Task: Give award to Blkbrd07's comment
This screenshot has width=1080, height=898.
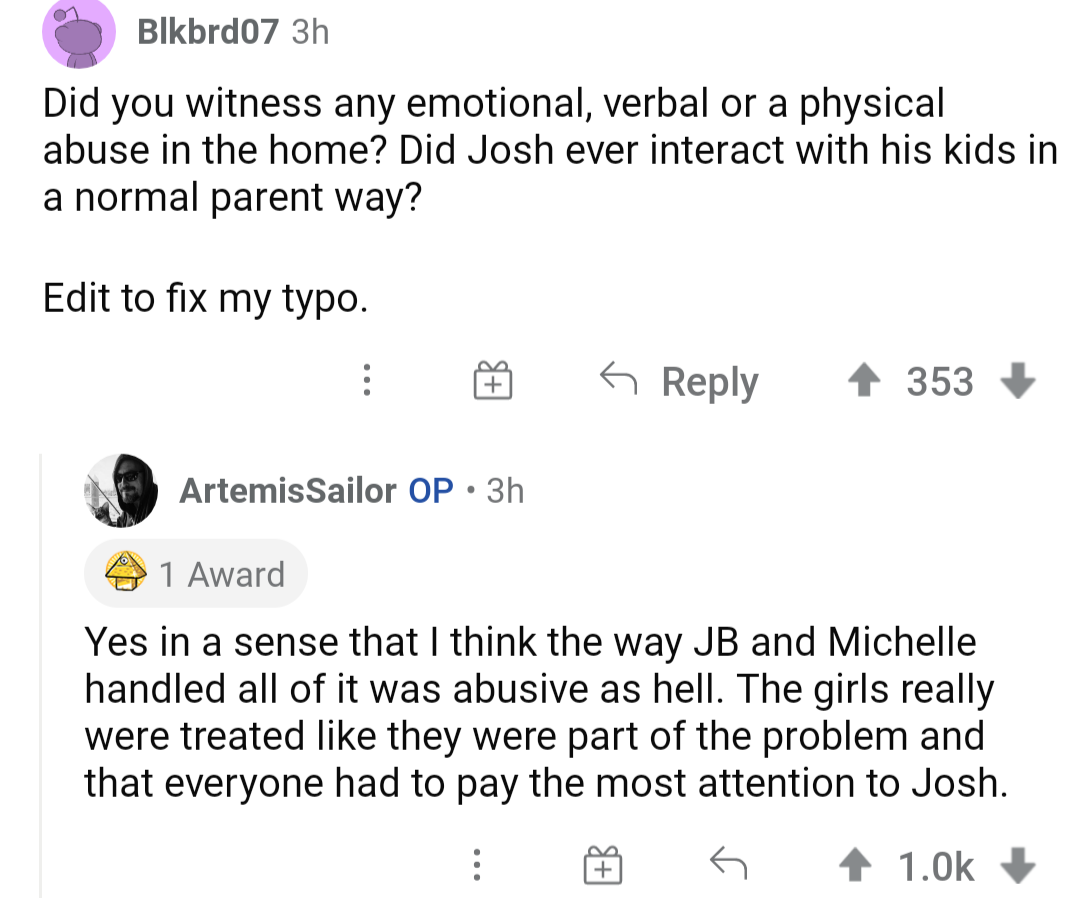Action: (x=492, y=380)
